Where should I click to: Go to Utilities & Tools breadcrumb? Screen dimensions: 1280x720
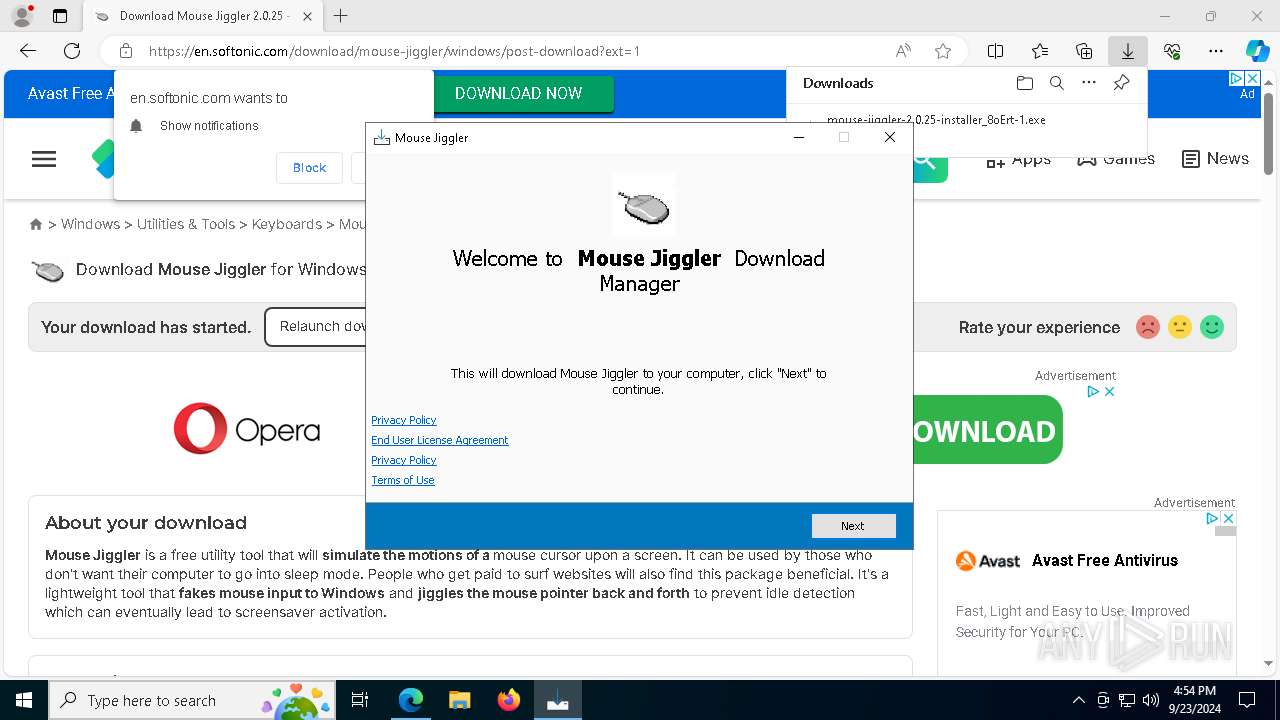click(x=186, y=224)
